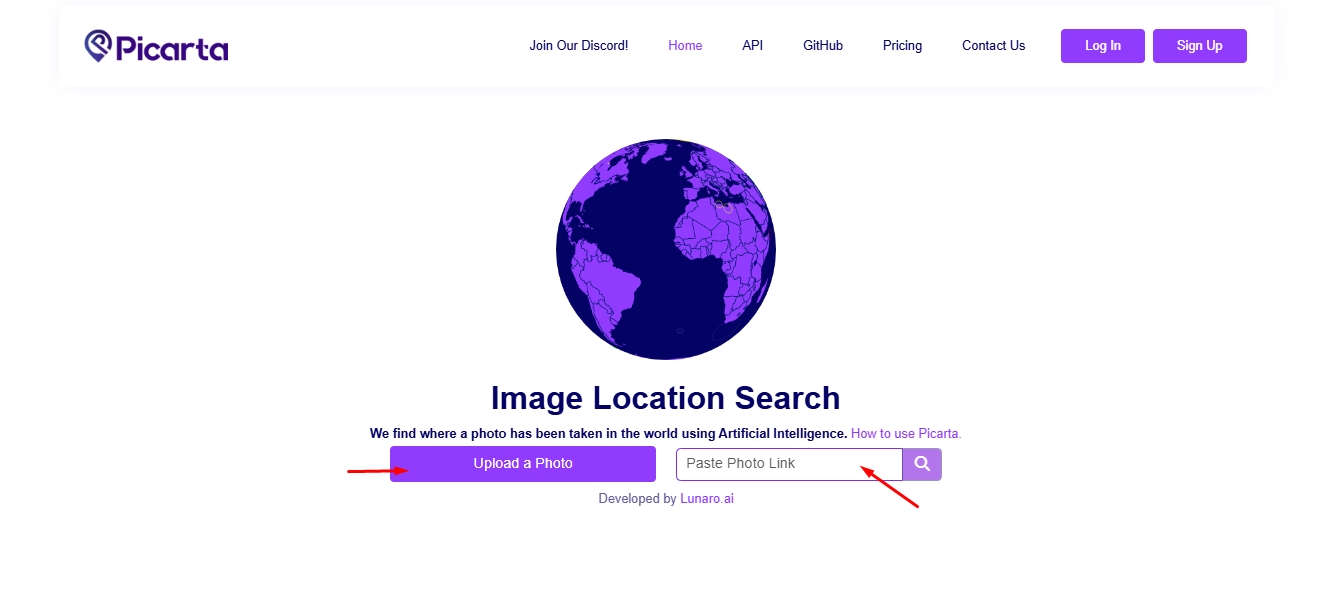Click the Log In button
The image size is (1328, 595).
pyautogui.click(x=1103, y=46)
